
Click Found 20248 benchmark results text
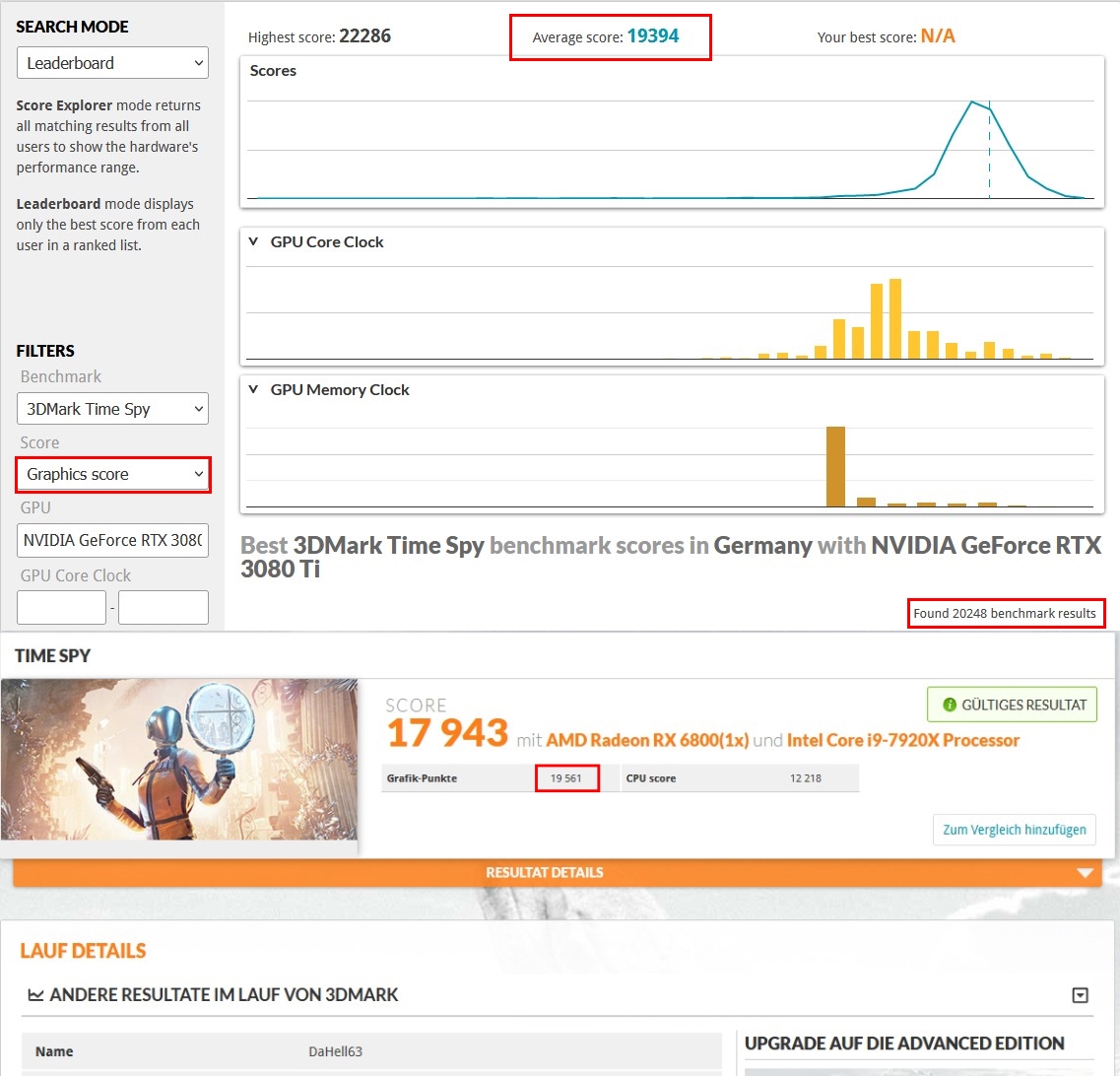point(1005,613)
